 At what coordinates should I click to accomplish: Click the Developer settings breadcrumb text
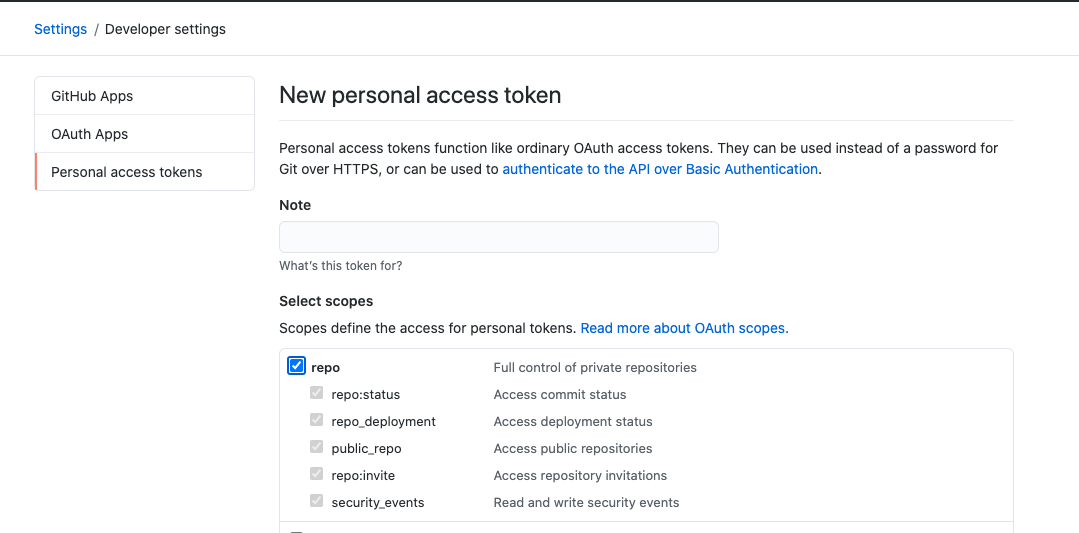coord(165,29)
